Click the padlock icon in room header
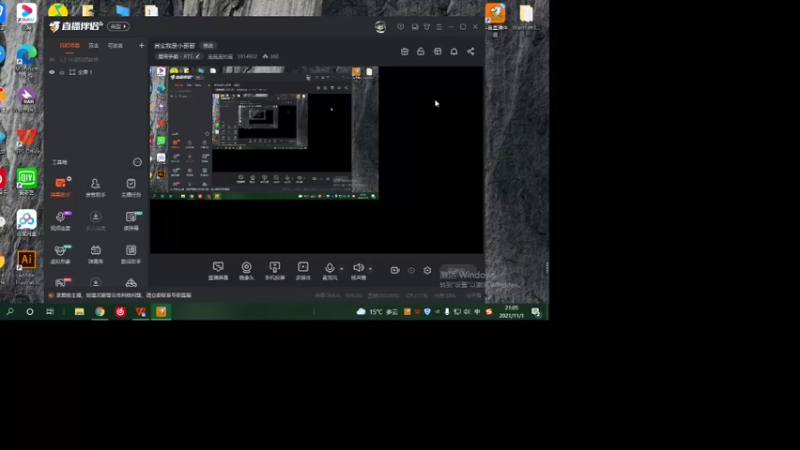This screenshot has width=800, height=450. click(420, 52)
